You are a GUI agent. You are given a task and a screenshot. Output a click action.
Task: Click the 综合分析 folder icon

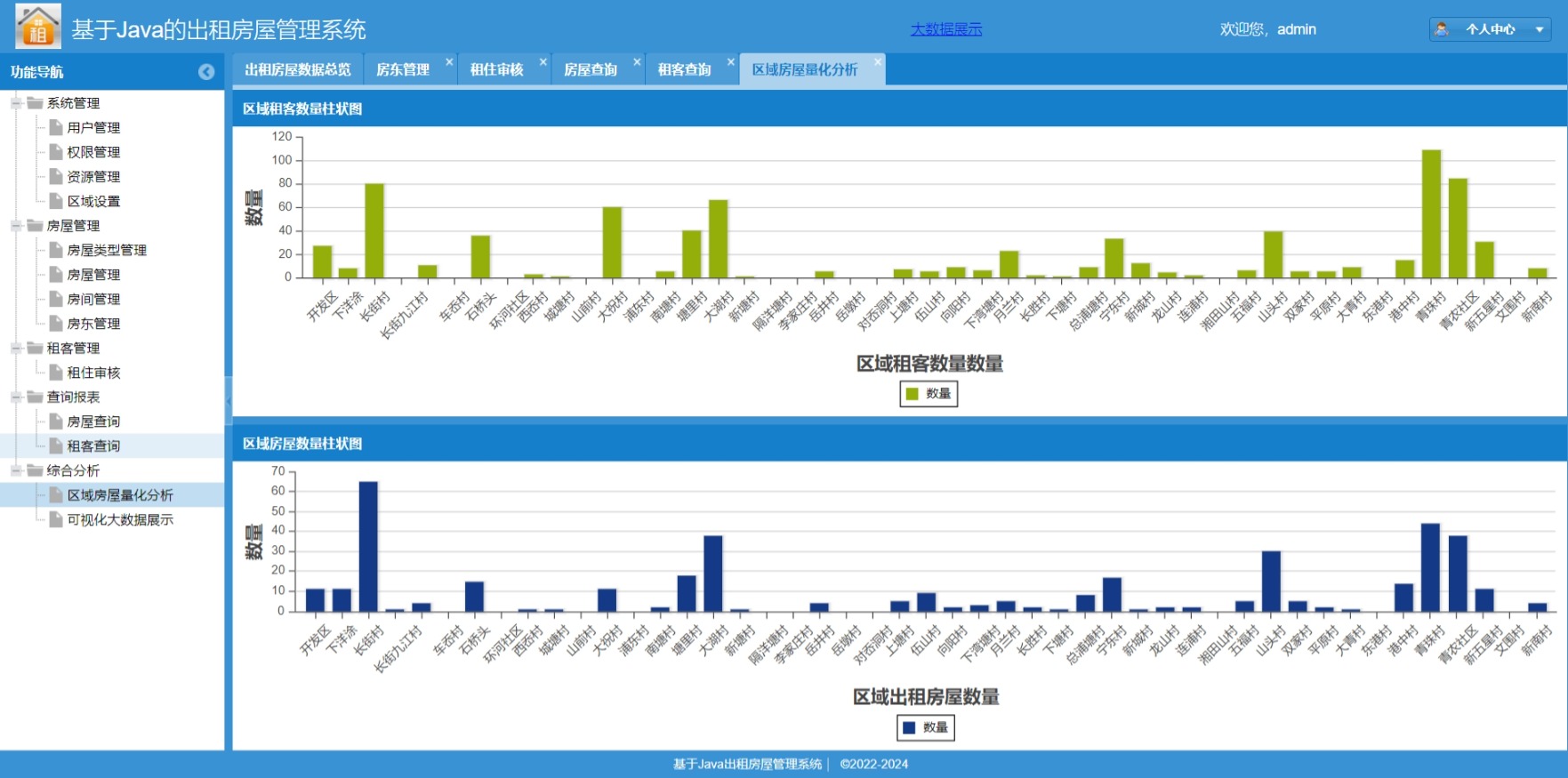[35, 470]
